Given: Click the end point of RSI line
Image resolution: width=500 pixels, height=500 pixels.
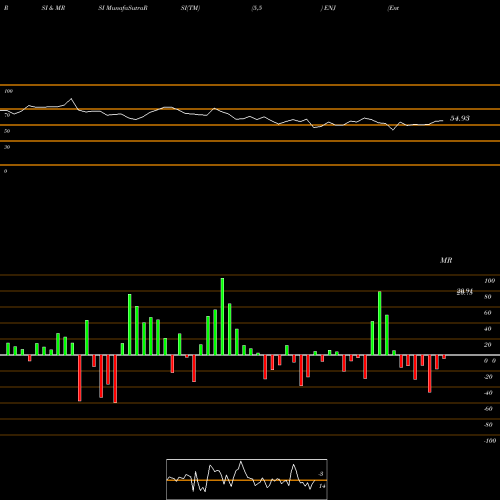Looking at the screenshot, I should point(443,120).
